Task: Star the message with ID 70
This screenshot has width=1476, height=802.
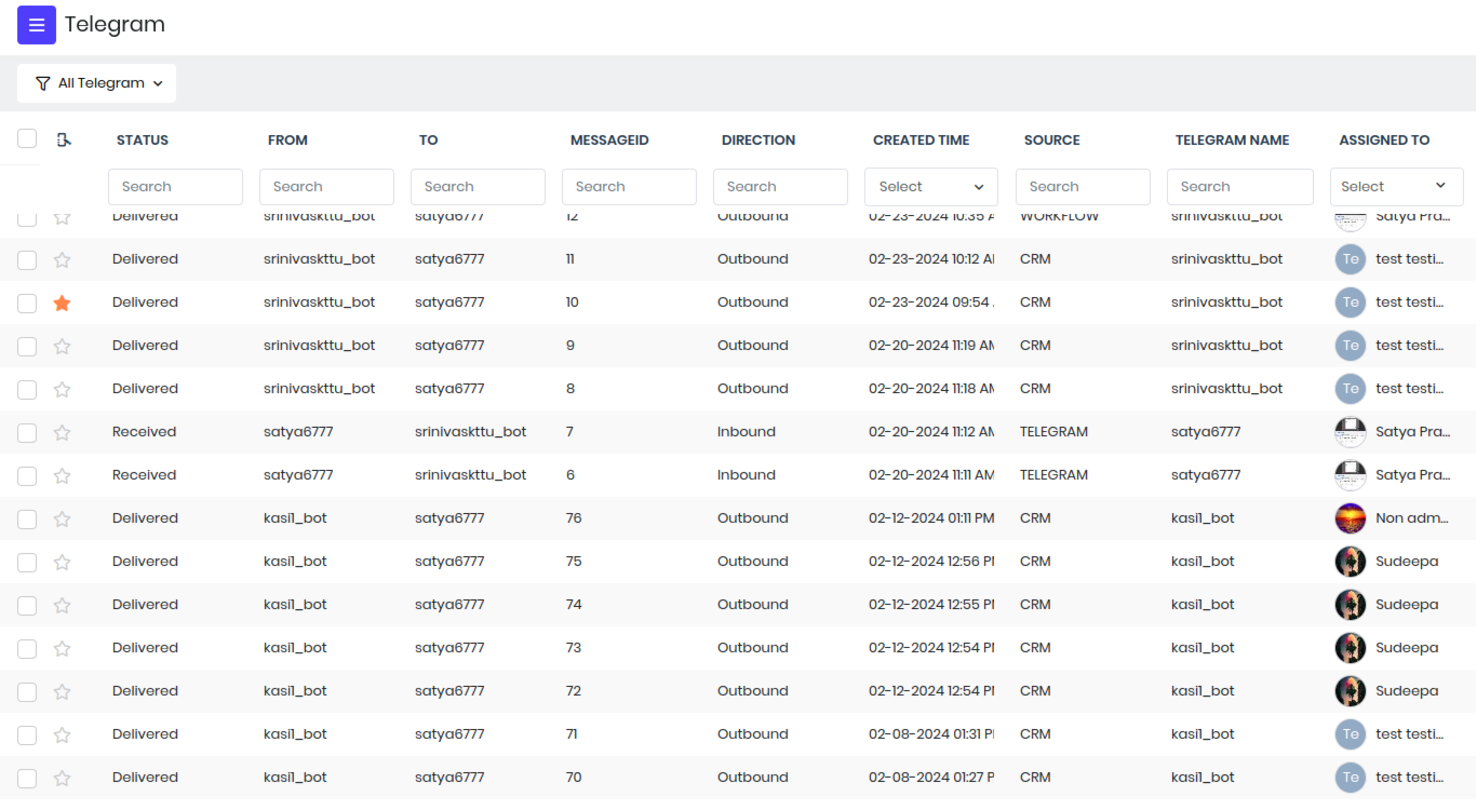Action: tap(62, 778)
